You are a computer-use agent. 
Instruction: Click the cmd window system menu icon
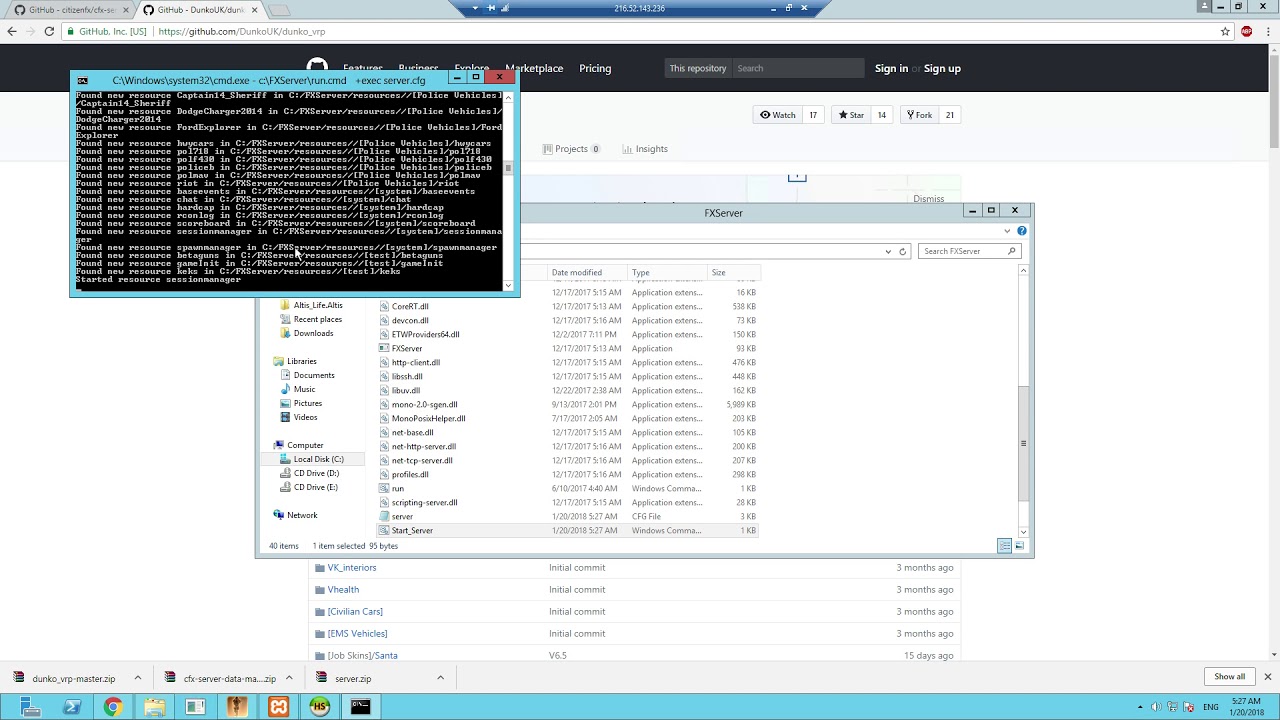point(83,80)
